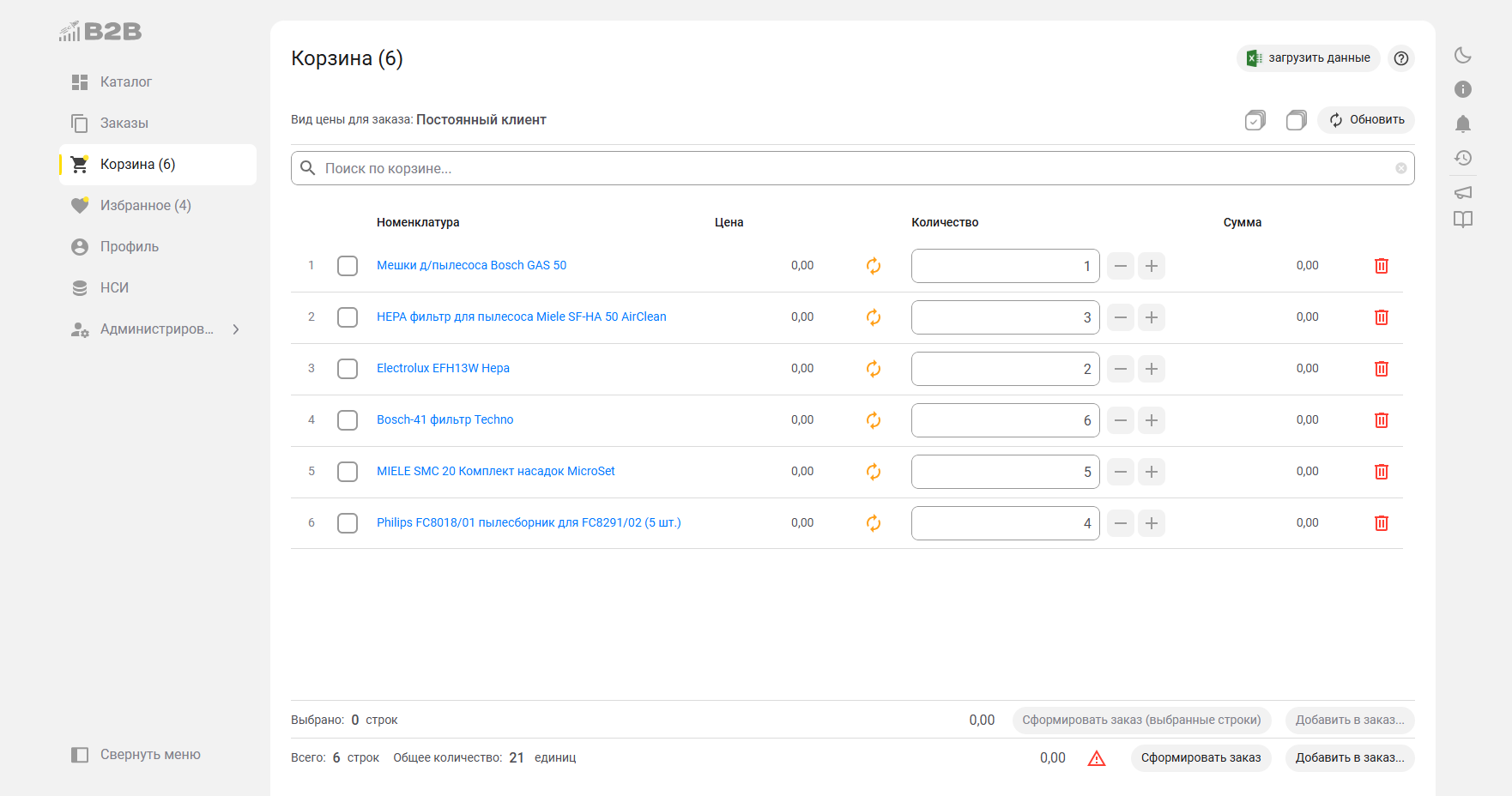This screenshot has height=796, width=1512.
Task: Open MIELE SMC 20 Комплект насадок link
Action: coord(496,471)
